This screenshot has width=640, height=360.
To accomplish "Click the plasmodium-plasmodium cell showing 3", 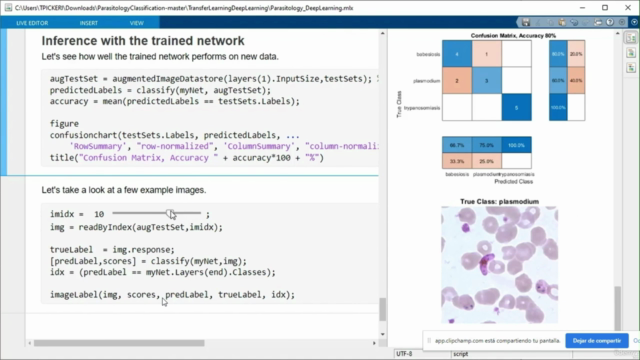I will (487, 81).
